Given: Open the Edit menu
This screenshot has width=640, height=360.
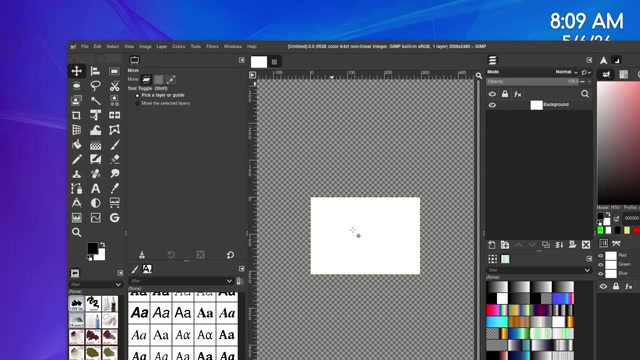Looking at the screenshot, I should coord(97,47).
